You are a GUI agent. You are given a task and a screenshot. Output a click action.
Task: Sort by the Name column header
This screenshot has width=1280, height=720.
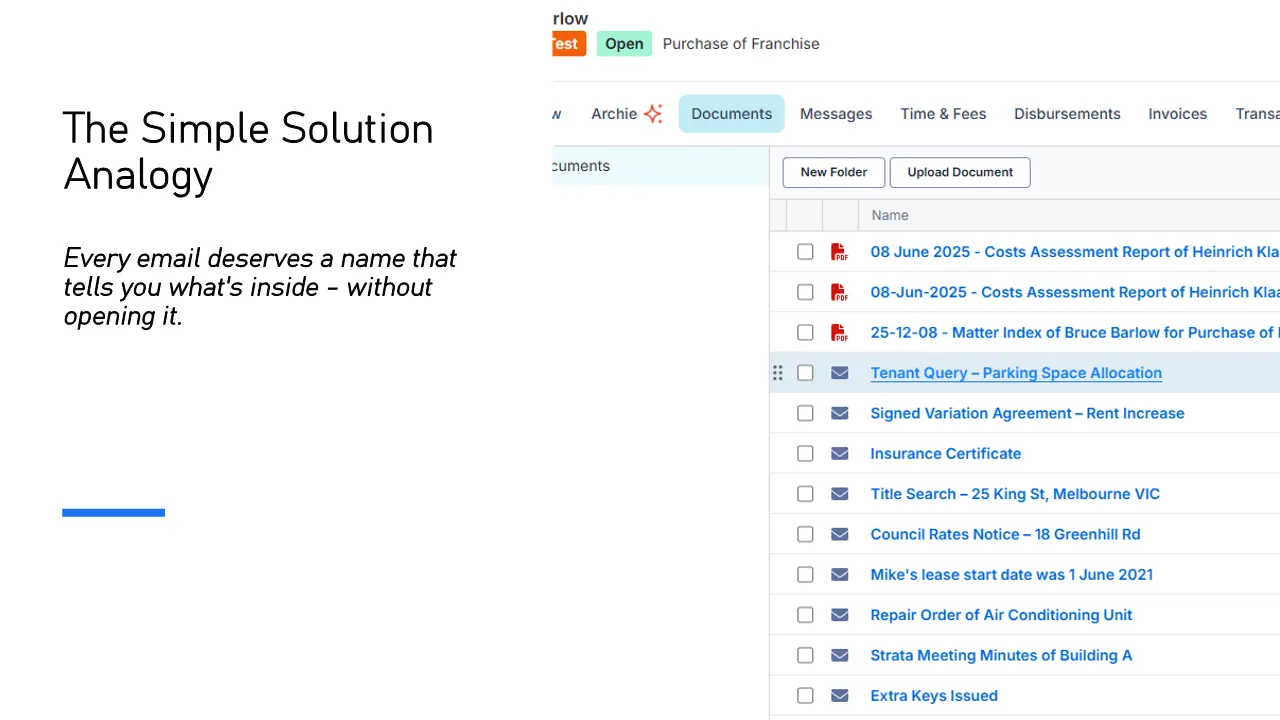coord(890,215)
